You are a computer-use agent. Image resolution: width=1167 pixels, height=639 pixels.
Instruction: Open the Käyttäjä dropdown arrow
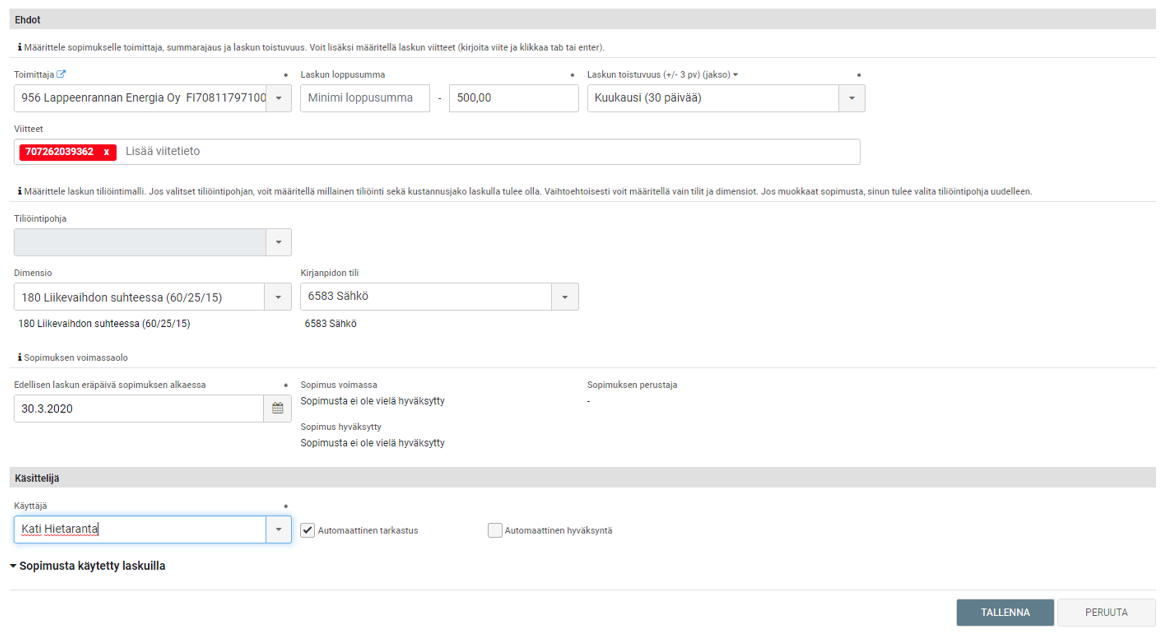278,530
